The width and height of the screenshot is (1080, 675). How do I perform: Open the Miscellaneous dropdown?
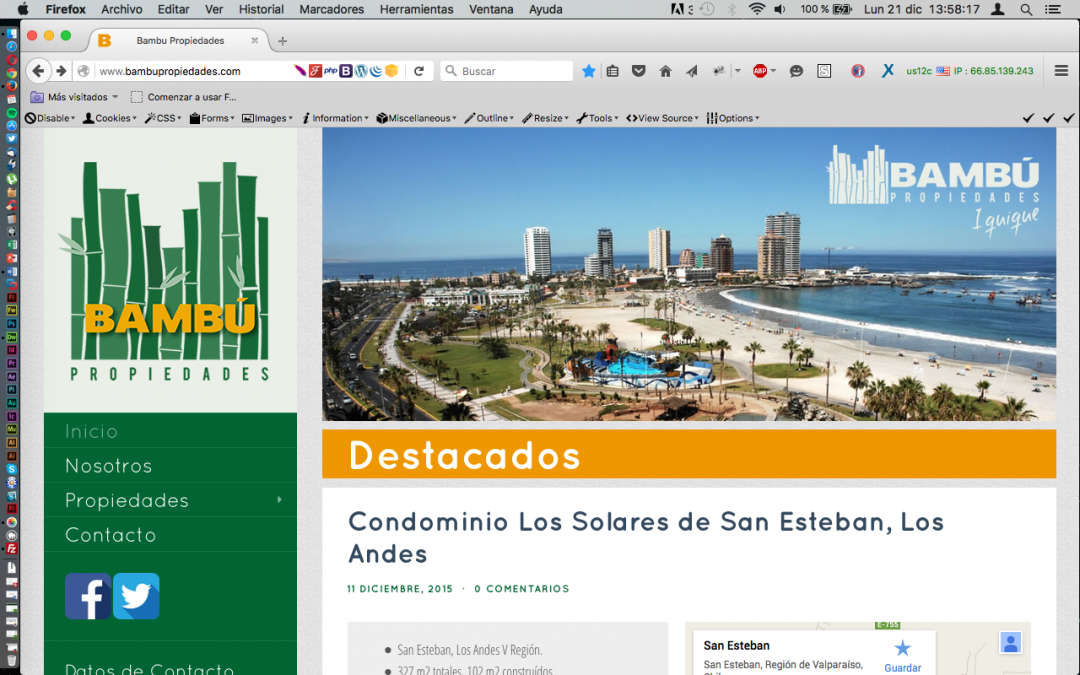point(417,118)
